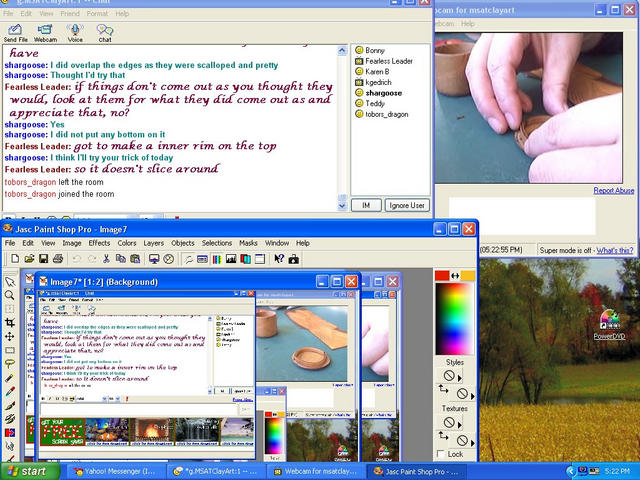The width and height of the screenshot is (640, 480).
Task: Select the Crop tool
Action: [10, 322]
